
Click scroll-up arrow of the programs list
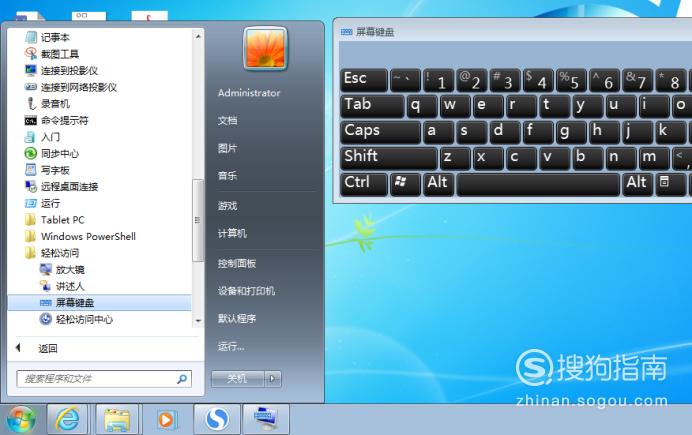click(x=198, y=36)
